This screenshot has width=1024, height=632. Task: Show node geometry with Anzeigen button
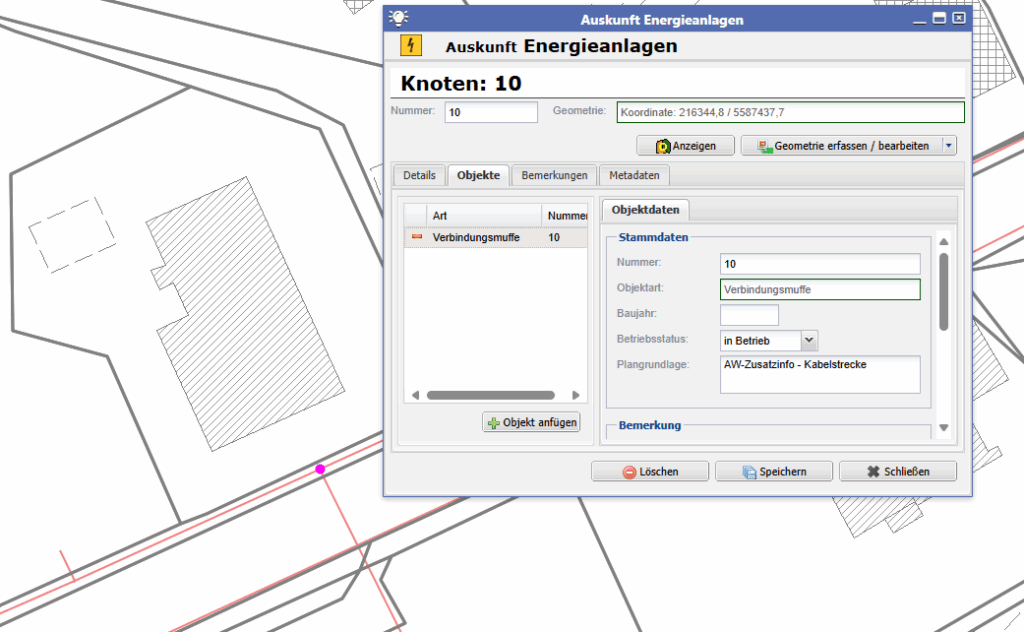click(686, 146)
